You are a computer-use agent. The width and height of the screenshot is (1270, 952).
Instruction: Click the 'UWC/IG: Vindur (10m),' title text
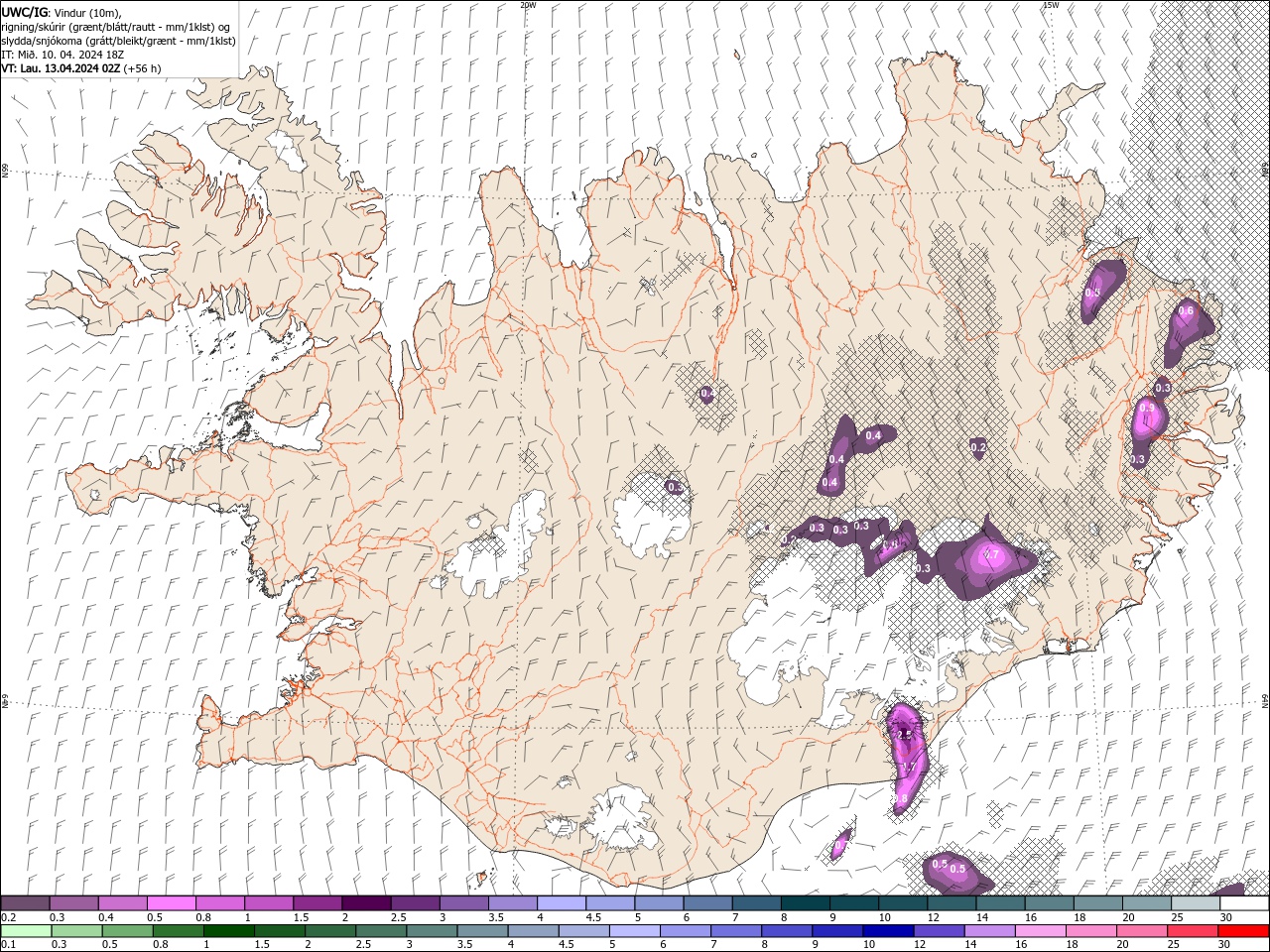pos(61,12)
